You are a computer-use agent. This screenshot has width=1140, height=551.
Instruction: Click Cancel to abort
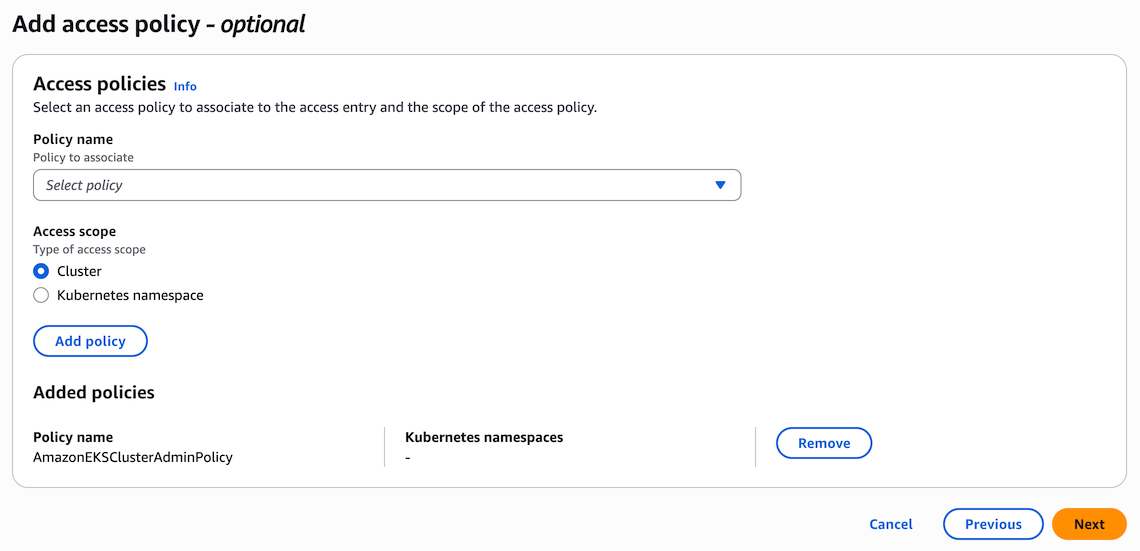[890, 524]
